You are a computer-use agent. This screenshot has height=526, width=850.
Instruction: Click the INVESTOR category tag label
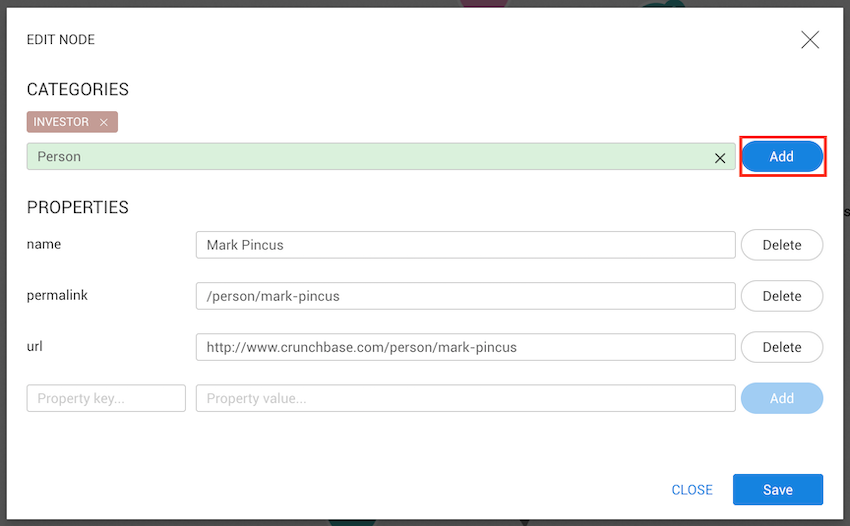pos(61,122)
